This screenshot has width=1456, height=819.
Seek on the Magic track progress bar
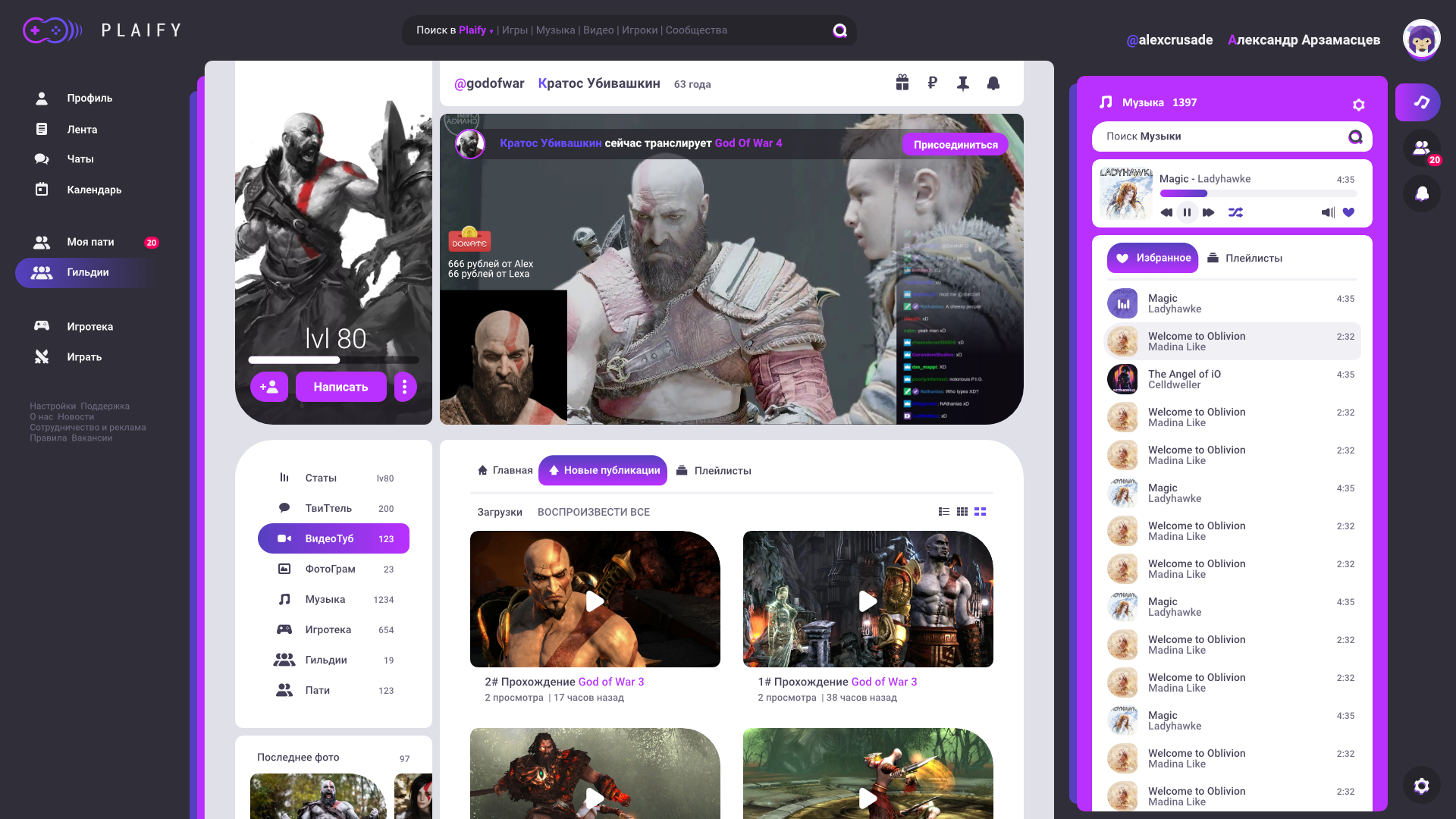click(1257, 193)
